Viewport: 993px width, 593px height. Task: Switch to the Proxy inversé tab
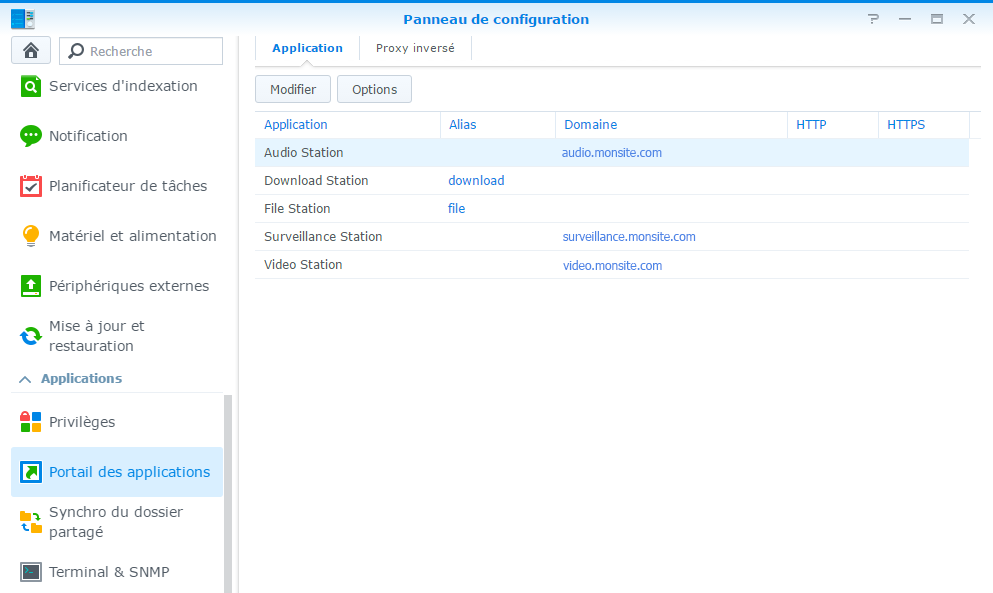415,48
